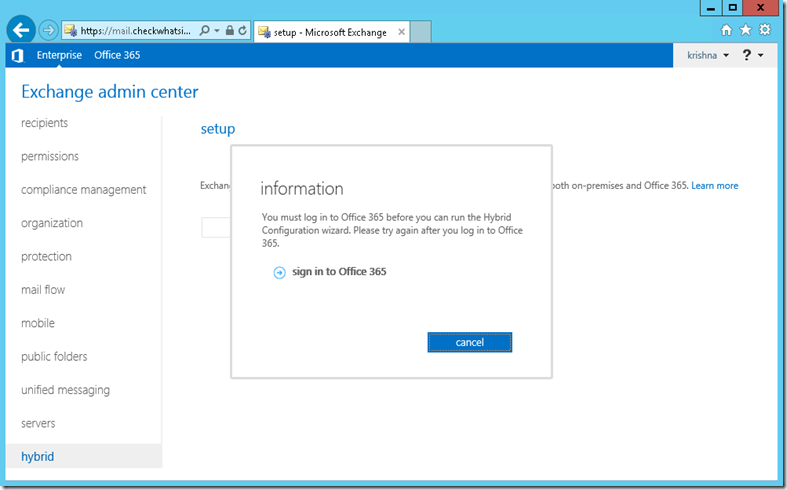Viewport: 787px width, 490px height.
Task: Open the protection section
Action: point(46,257)
